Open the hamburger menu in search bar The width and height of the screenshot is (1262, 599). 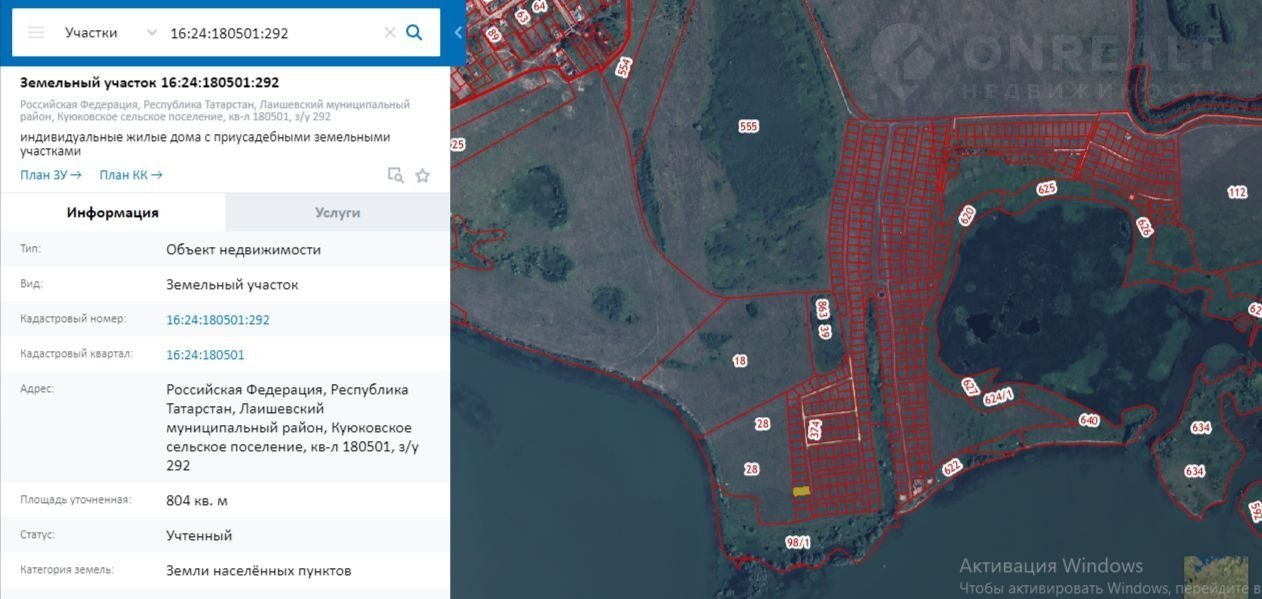[x=36, y=32]
